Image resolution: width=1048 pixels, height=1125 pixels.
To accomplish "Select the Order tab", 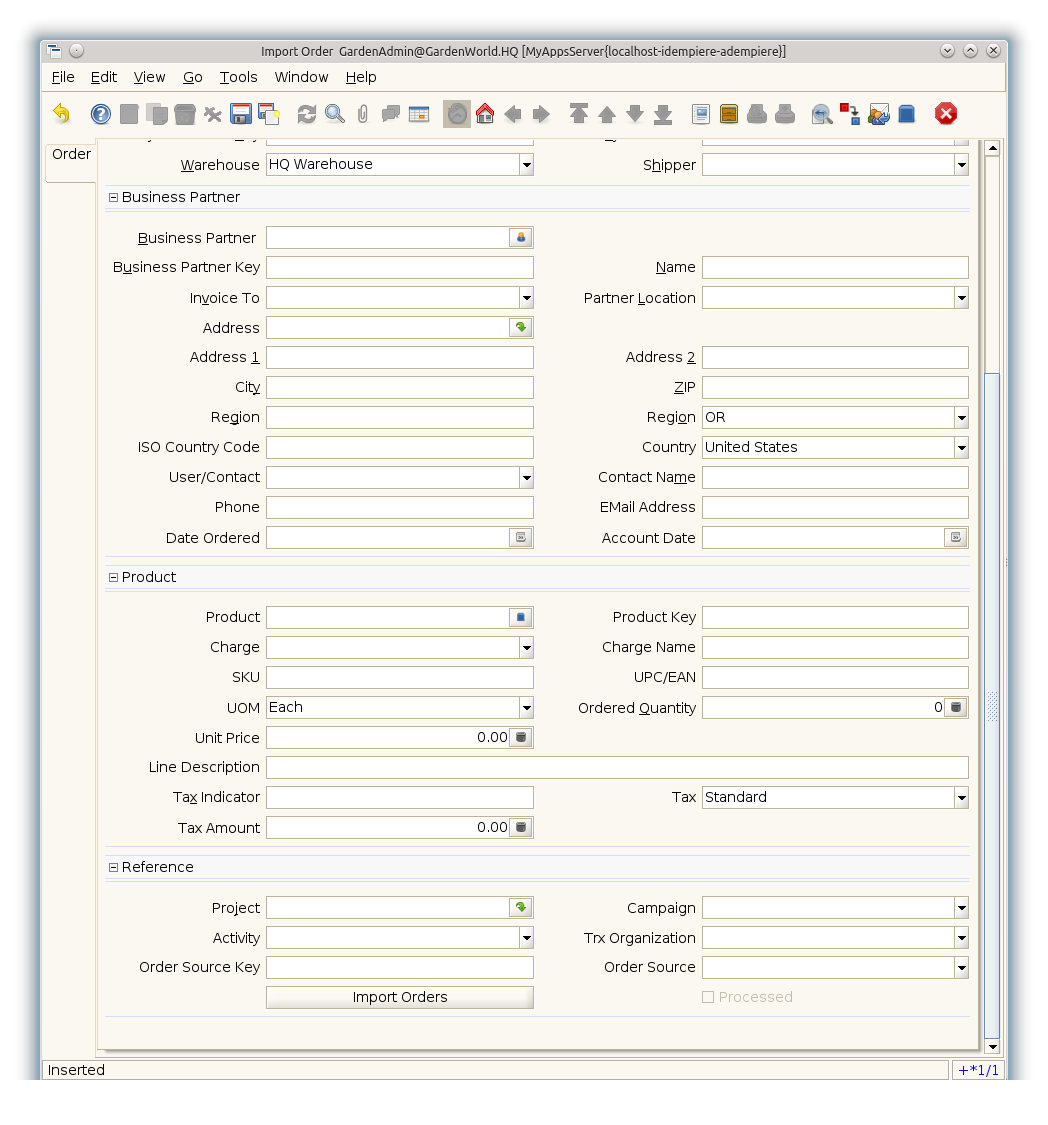I will (x=71, y=155).
